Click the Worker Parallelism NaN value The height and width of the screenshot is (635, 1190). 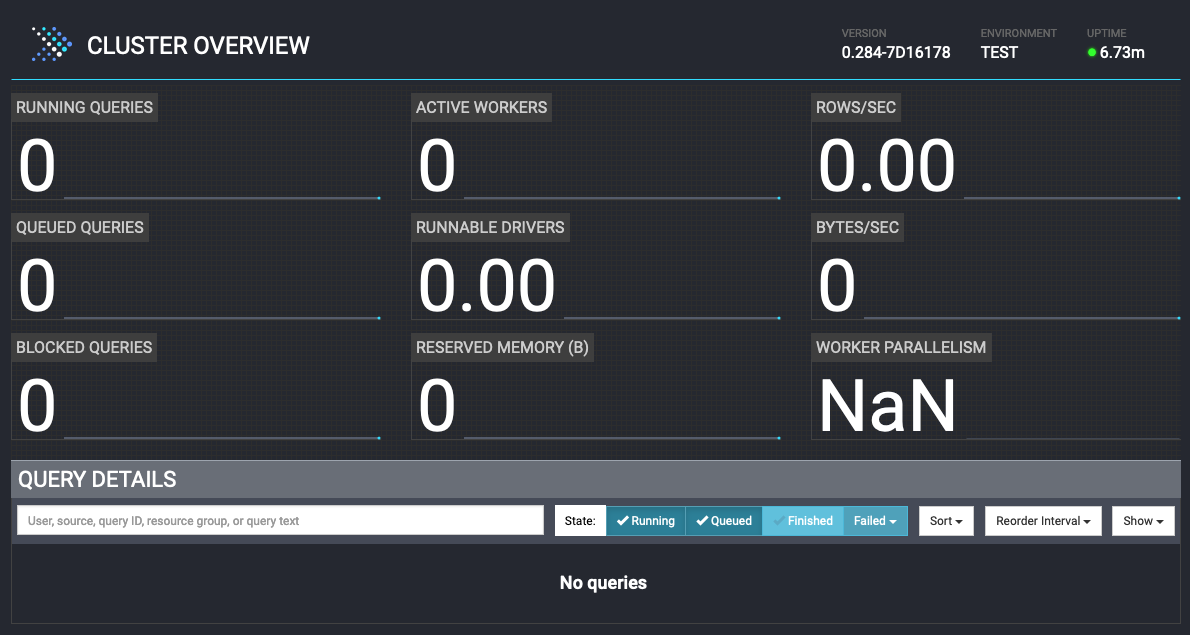point(887,406)
